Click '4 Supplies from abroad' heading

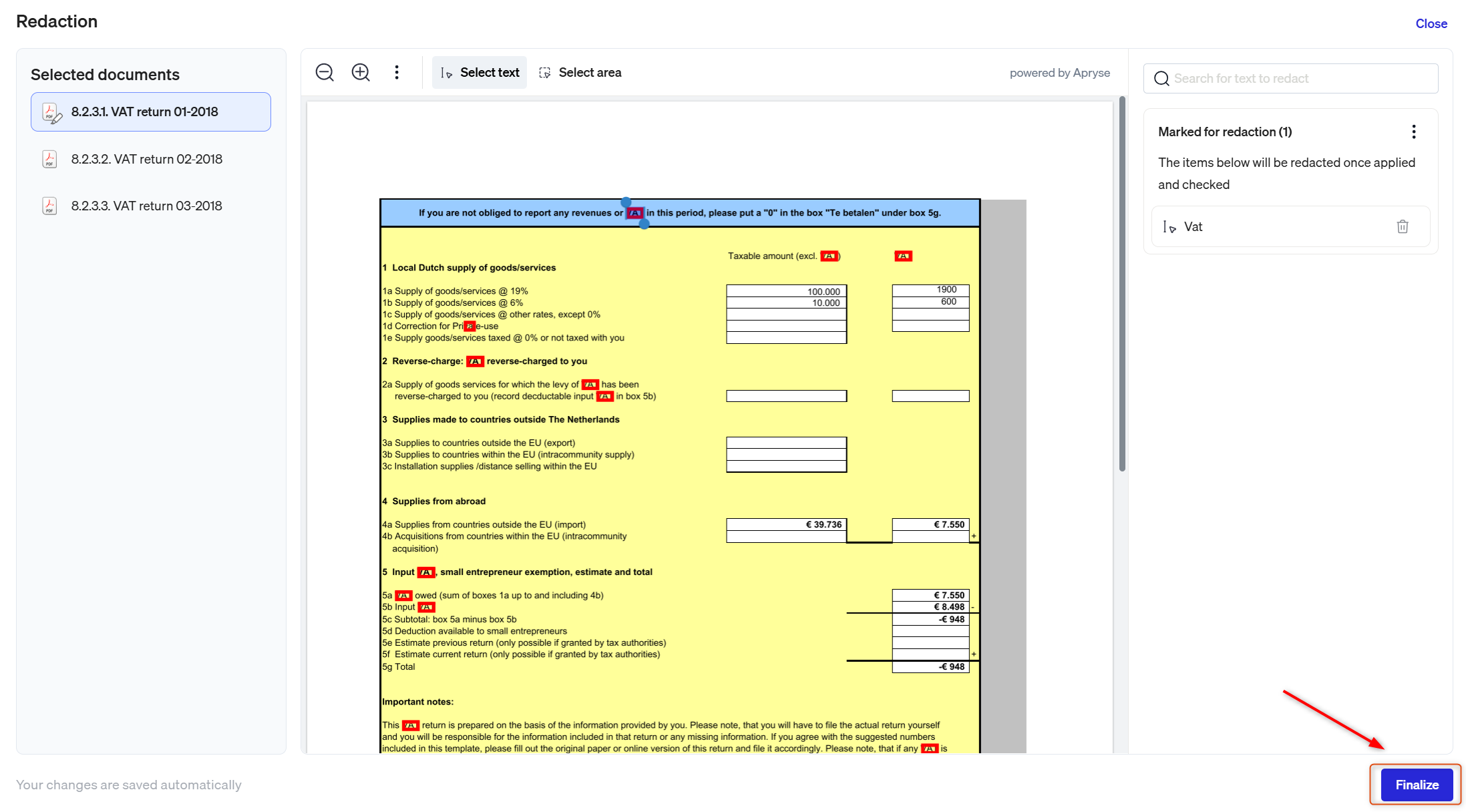coord(434,501)
